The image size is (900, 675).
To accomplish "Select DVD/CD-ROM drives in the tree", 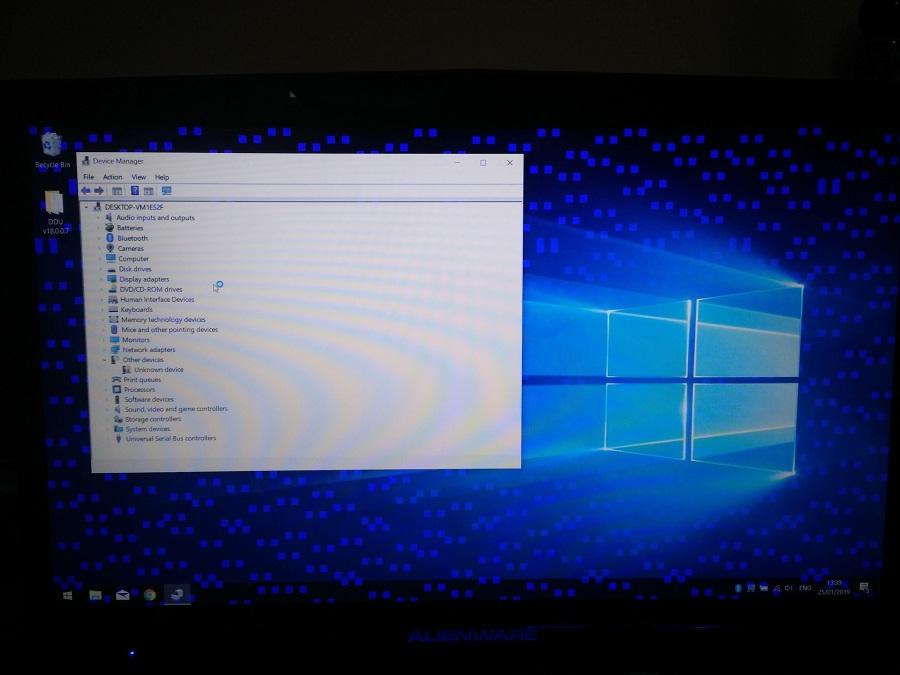I will 150,289.
